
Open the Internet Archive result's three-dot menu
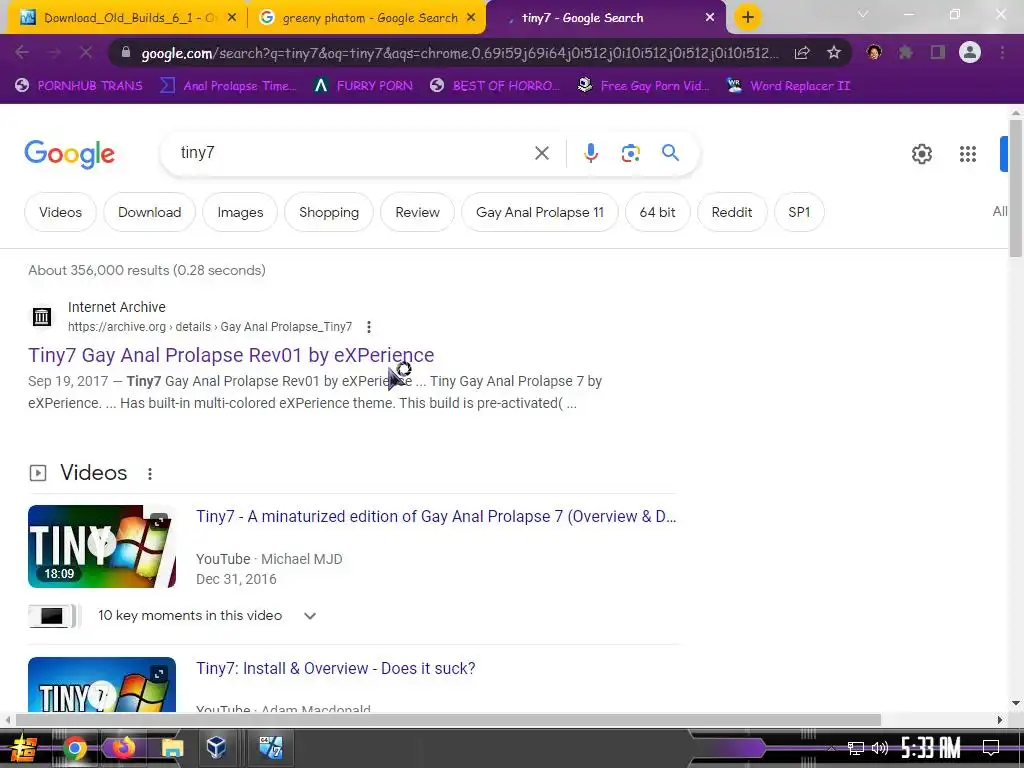(x=369, y=327)
